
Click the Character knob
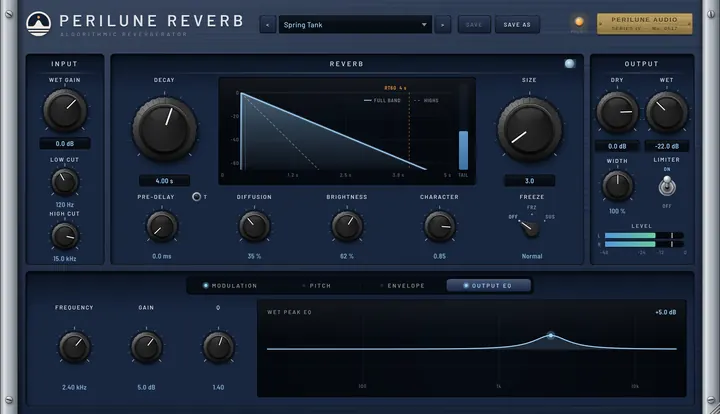pos(439,226)
